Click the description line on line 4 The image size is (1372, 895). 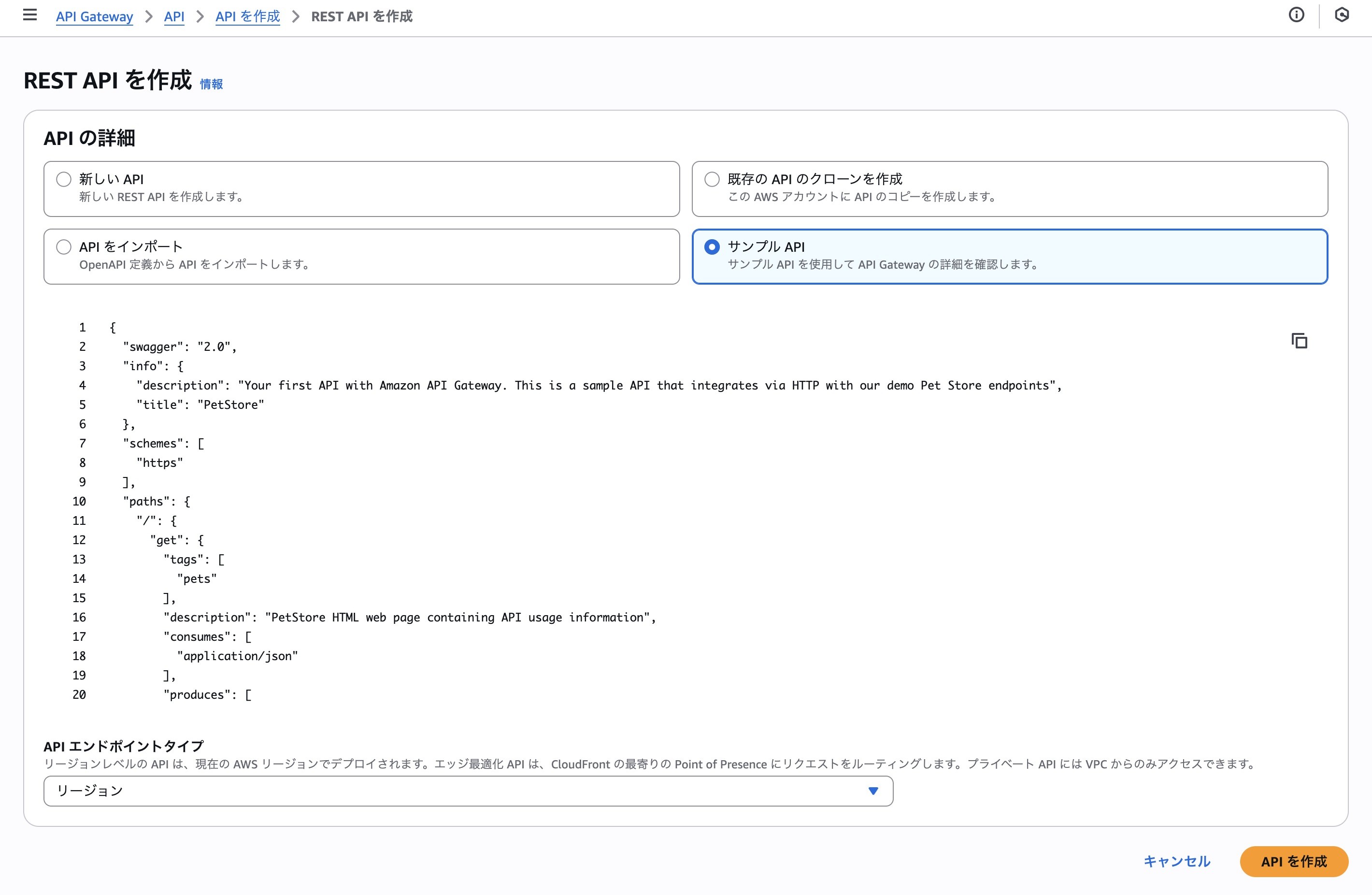[x=599, y=385]
